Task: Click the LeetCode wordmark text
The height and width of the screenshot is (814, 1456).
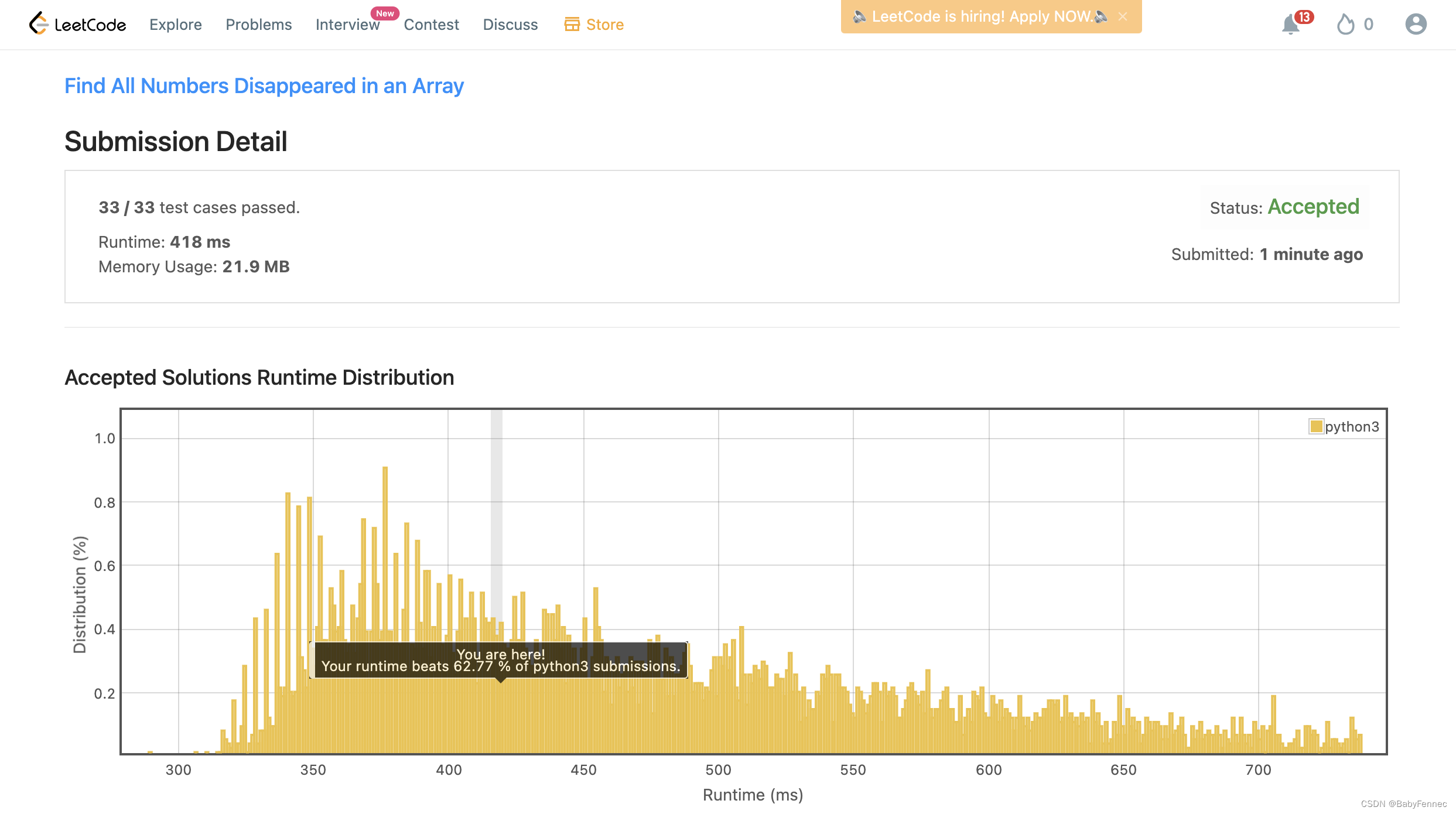Action: tap(90, 25)
